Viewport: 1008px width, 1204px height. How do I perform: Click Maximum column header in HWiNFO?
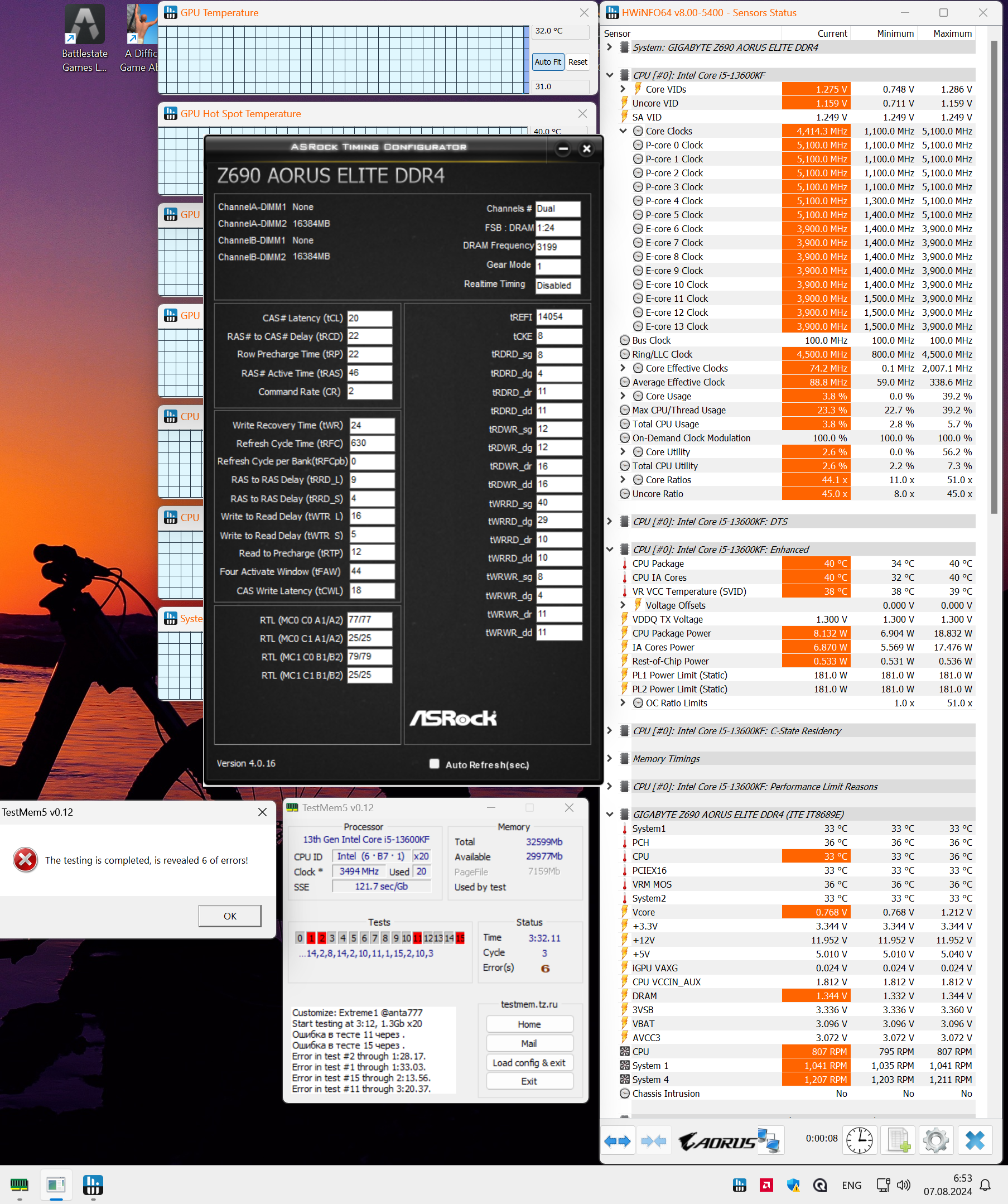pyautogui.click(x=952, y=34)
